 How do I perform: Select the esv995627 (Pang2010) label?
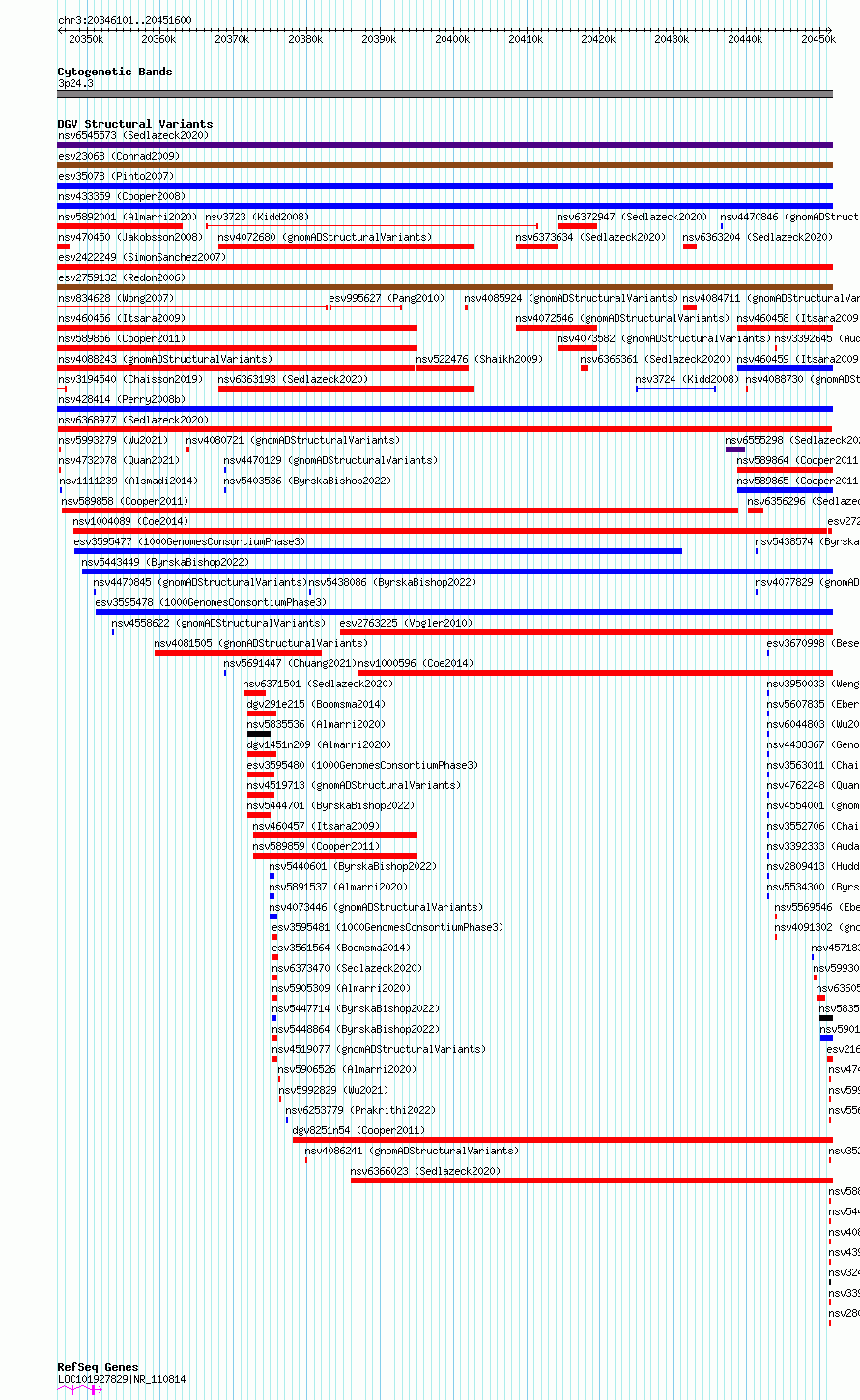(x=387, y=298)
